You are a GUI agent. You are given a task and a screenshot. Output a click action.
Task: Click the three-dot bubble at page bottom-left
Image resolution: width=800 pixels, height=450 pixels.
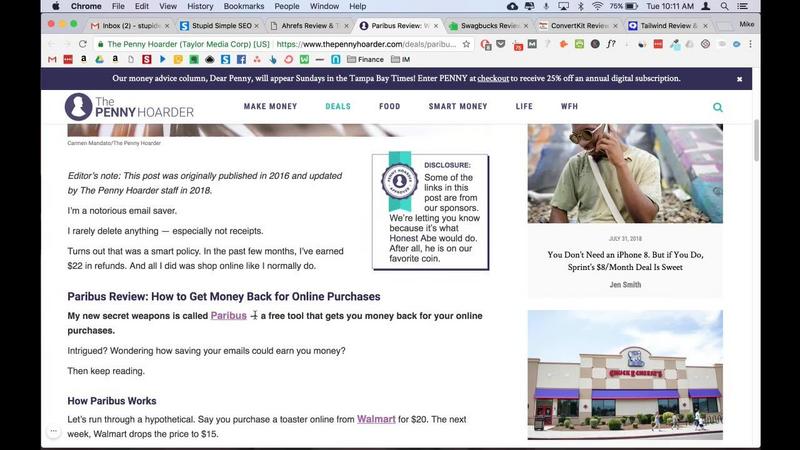(53, 432)
